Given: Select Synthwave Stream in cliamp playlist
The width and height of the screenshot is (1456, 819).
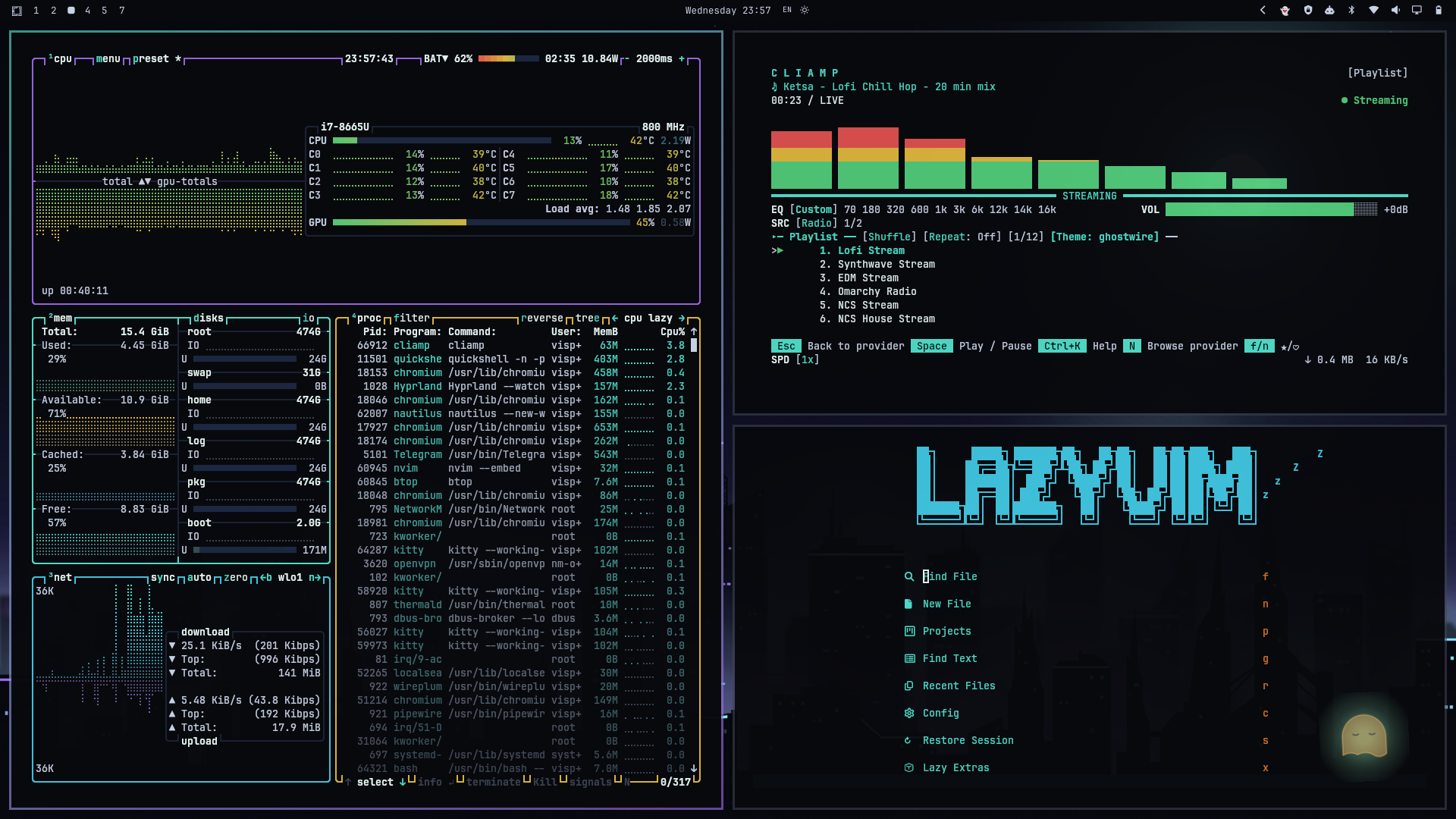Looking at the screenshot, I should point(877,265).
